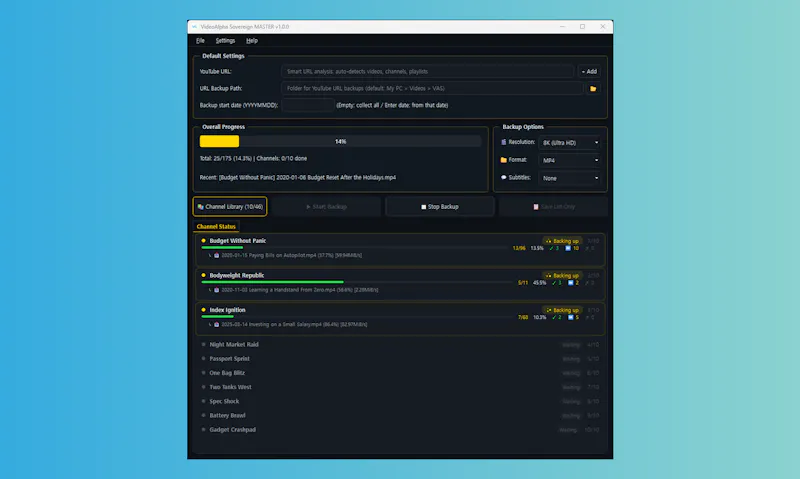The height and width of the screenshot is (479, 800).
Task: Click the grey status dot beside Battery Brawl
Action: click(204, 415)
